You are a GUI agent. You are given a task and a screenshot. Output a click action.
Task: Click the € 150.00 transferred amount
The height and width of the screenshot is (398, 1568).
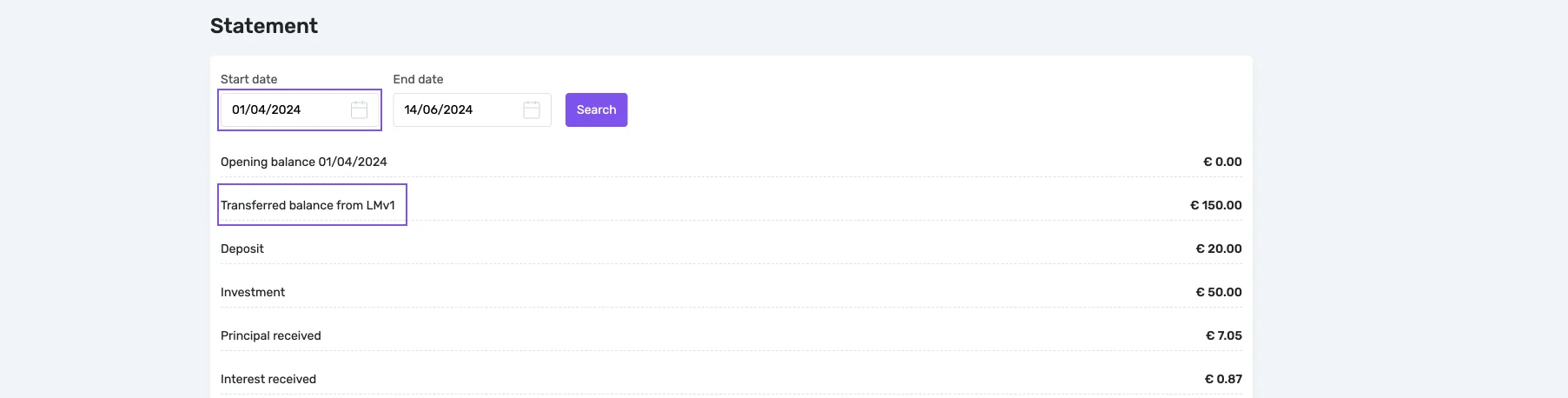point(1215,205)
